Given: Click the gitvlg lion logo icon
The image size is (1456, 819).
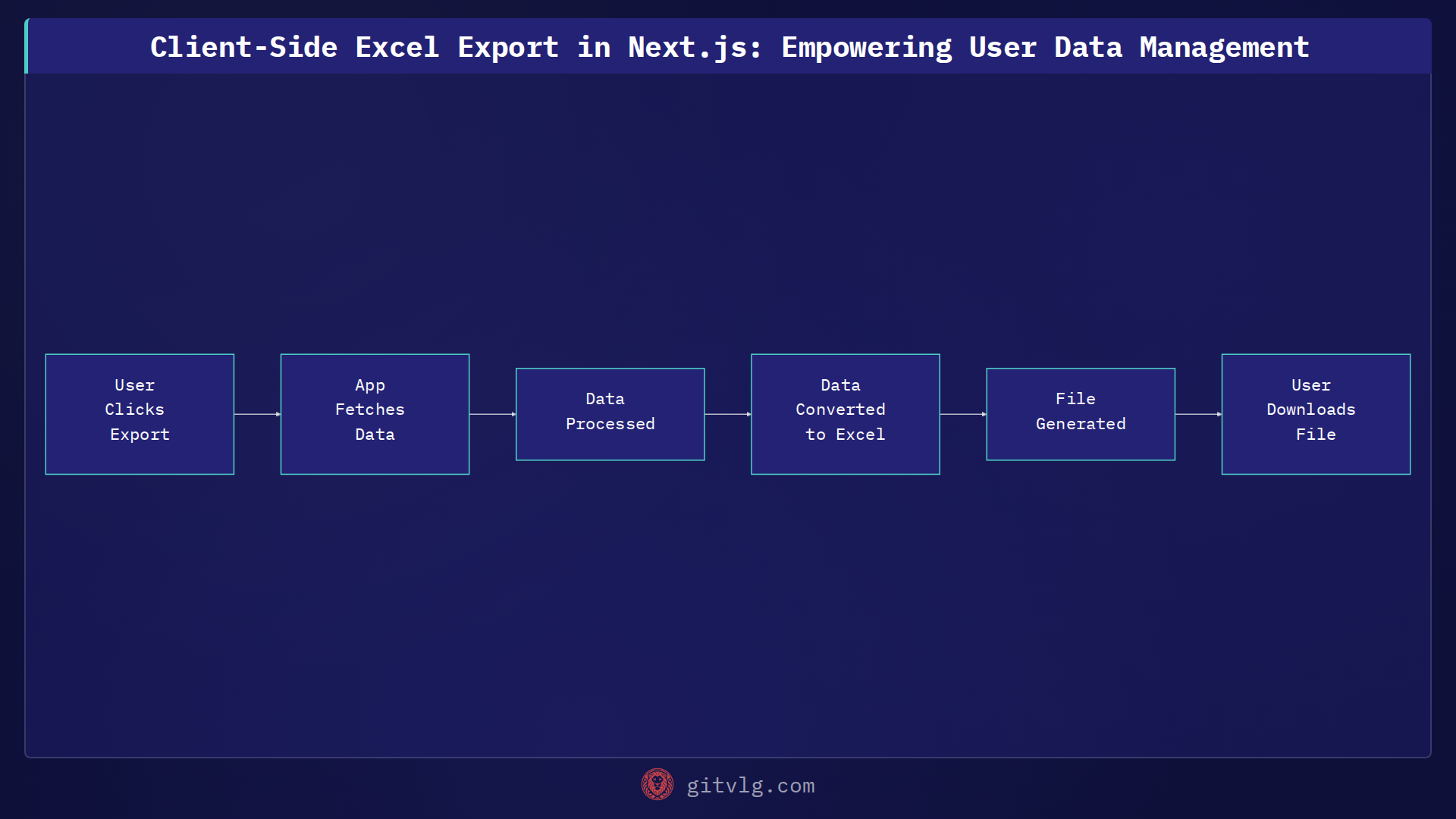Looking at the screenshot, I should tap(657, 785).
